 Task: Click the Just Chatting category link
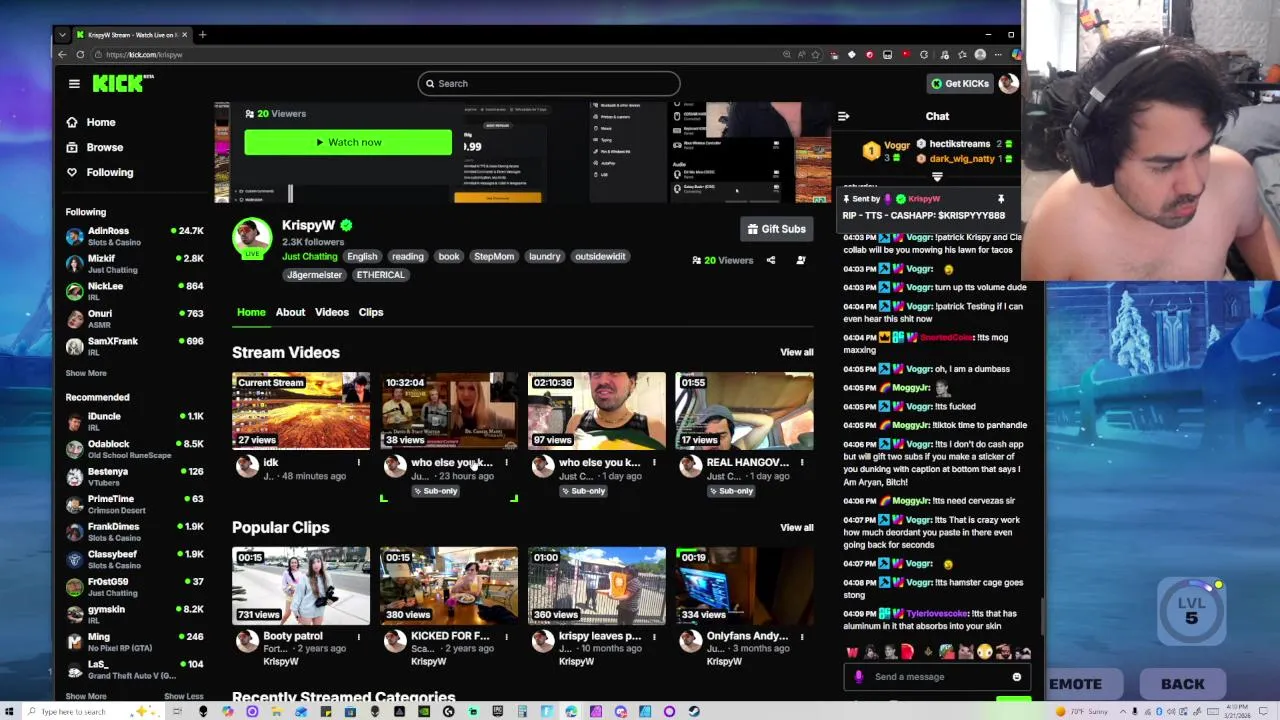point(310,256)
